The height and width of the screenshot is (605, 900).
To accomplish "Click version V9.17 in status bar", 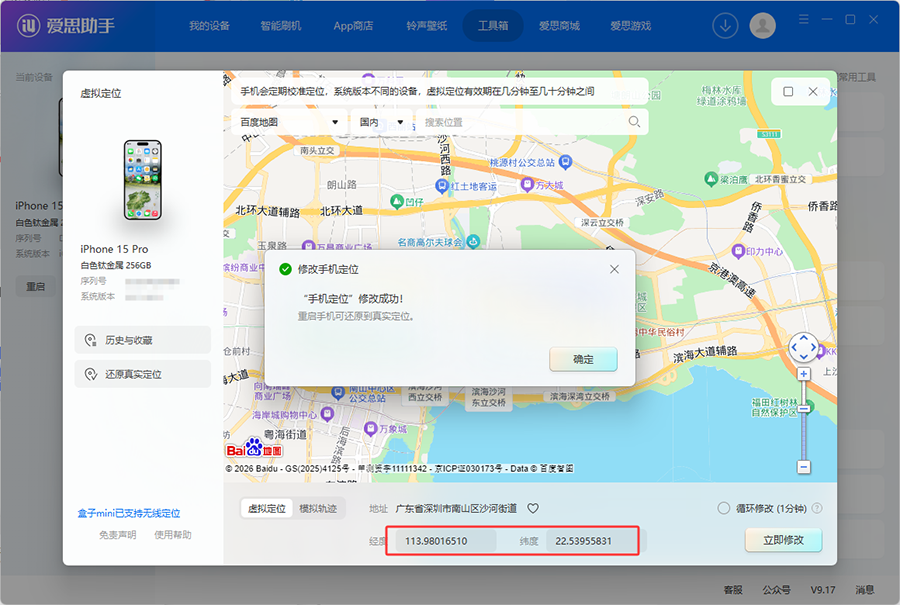I will pos(823,590).
